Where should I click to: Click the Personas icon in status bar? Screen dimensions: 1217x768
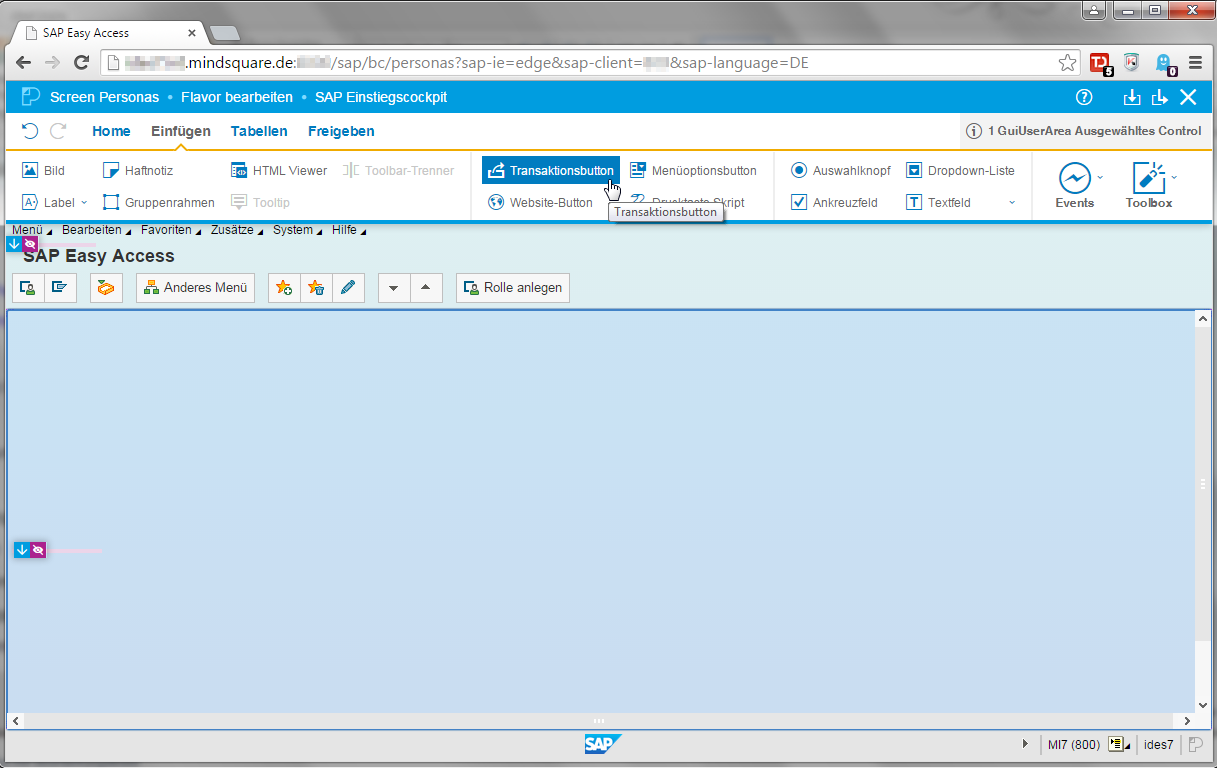(x=1196, y=744)
